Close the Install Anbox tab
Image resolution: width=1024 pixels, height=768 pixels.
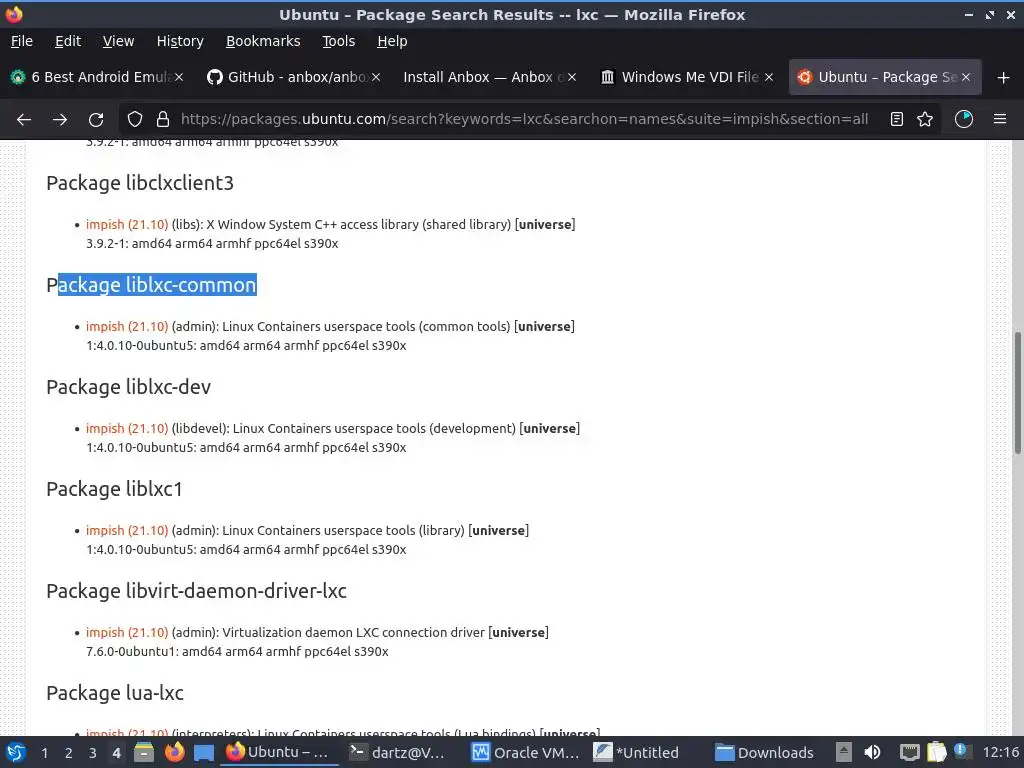click(x=572, y=77)
